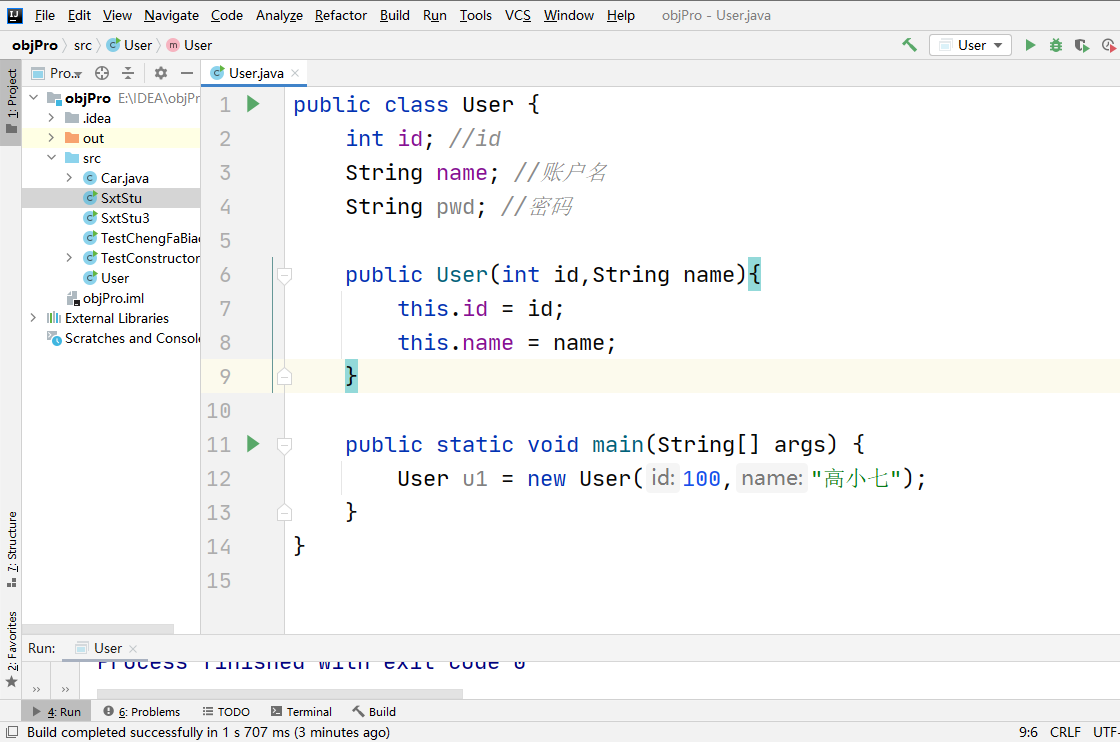Select TestChengFaBiao class in tree

pyautogui.click(x=111, y=238)
